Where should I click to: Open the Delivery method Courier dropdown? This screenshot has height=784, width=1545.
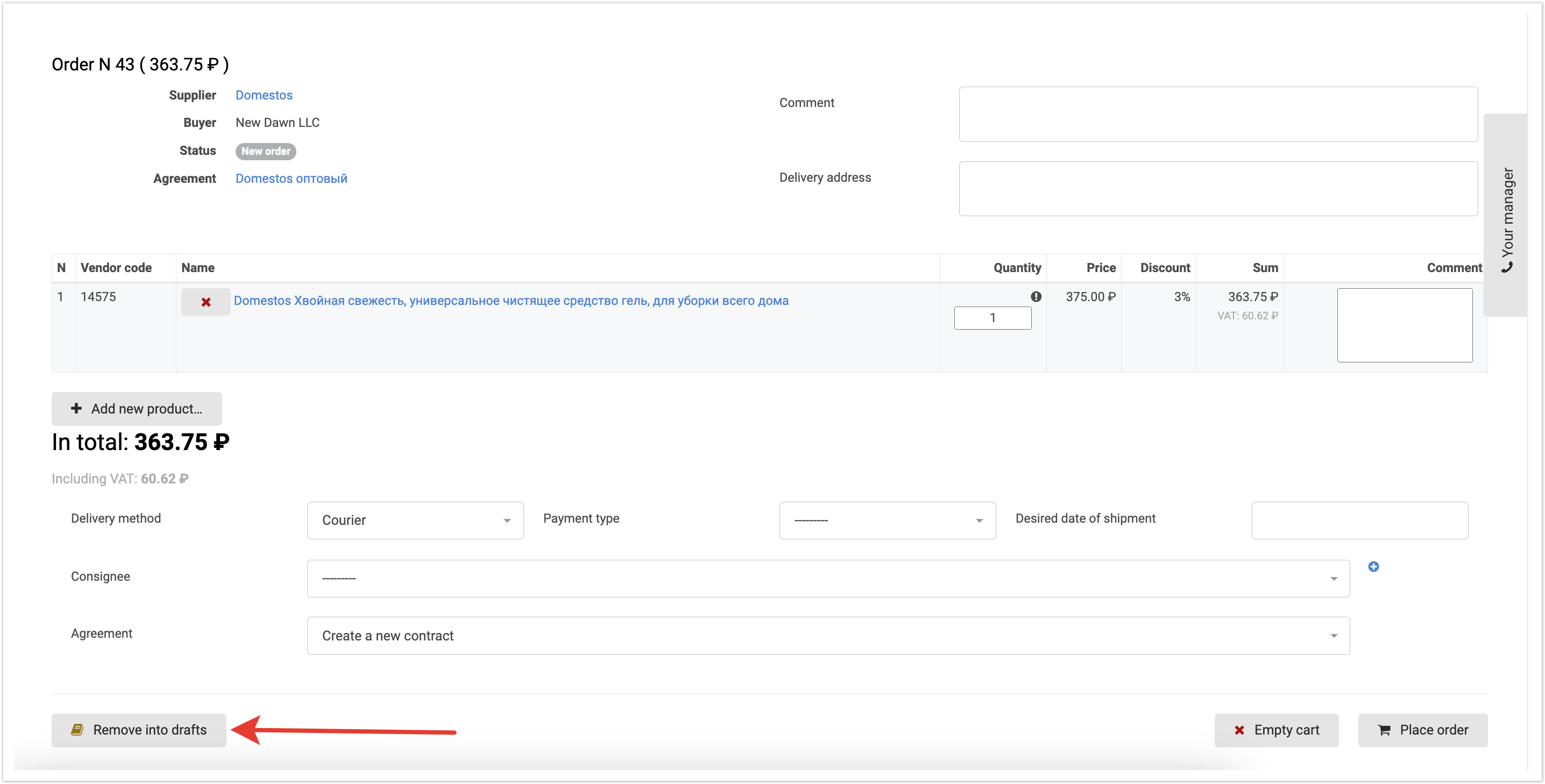coord(415,519)
